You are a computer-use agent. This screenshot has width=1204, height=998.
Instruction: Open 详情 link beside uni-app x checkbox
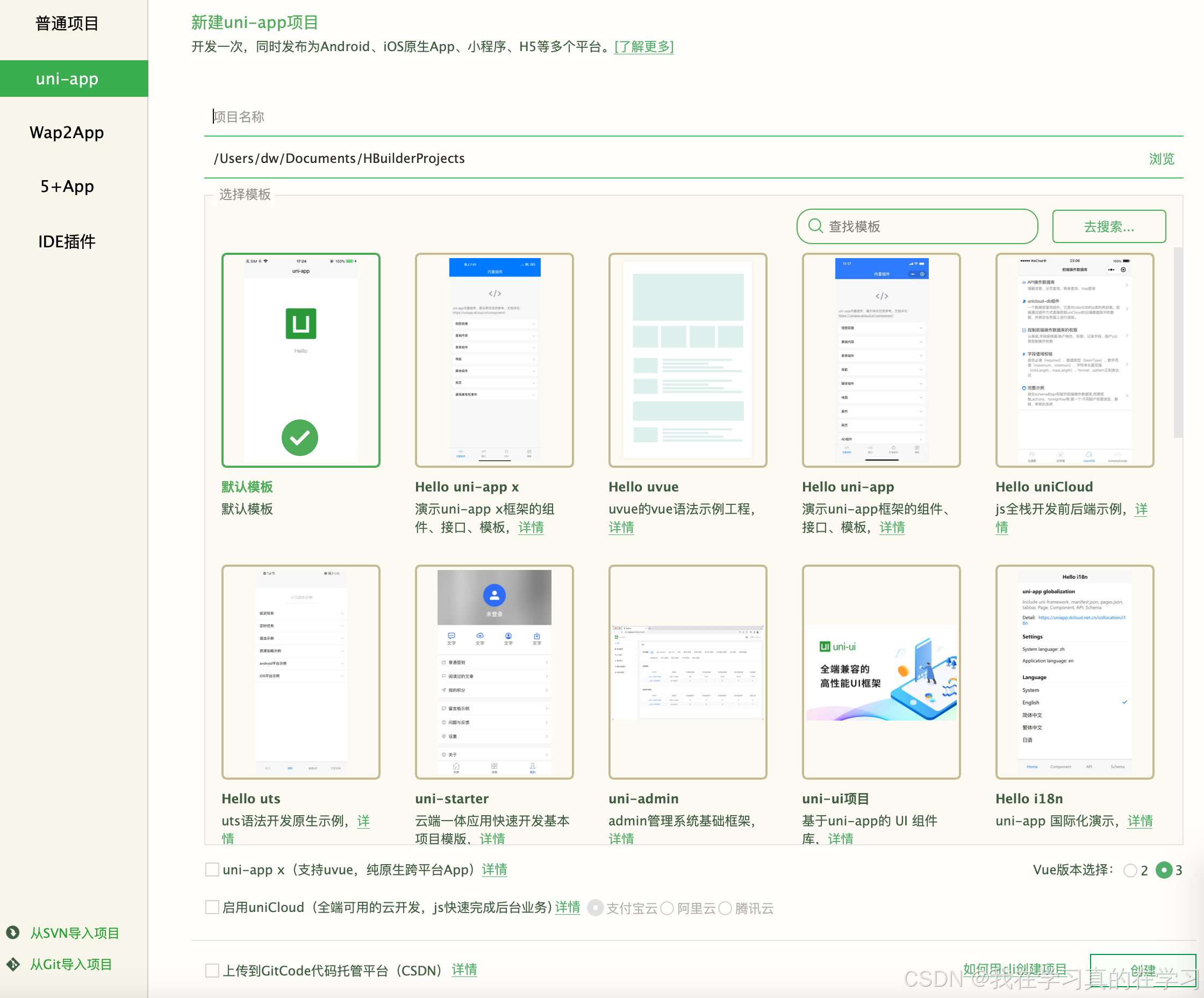click(x=494, y=869)
